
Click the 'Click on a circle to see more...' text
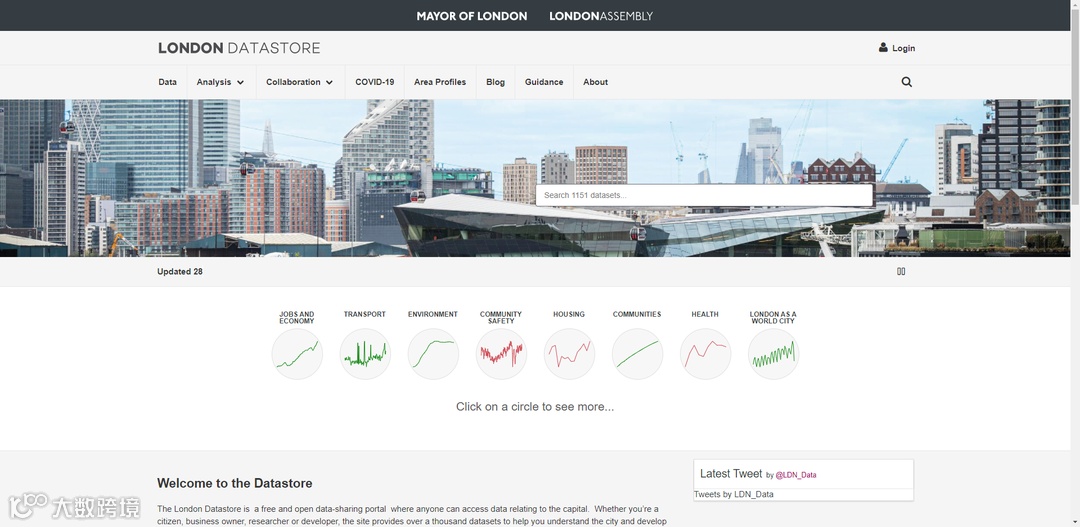coord(535,406)
